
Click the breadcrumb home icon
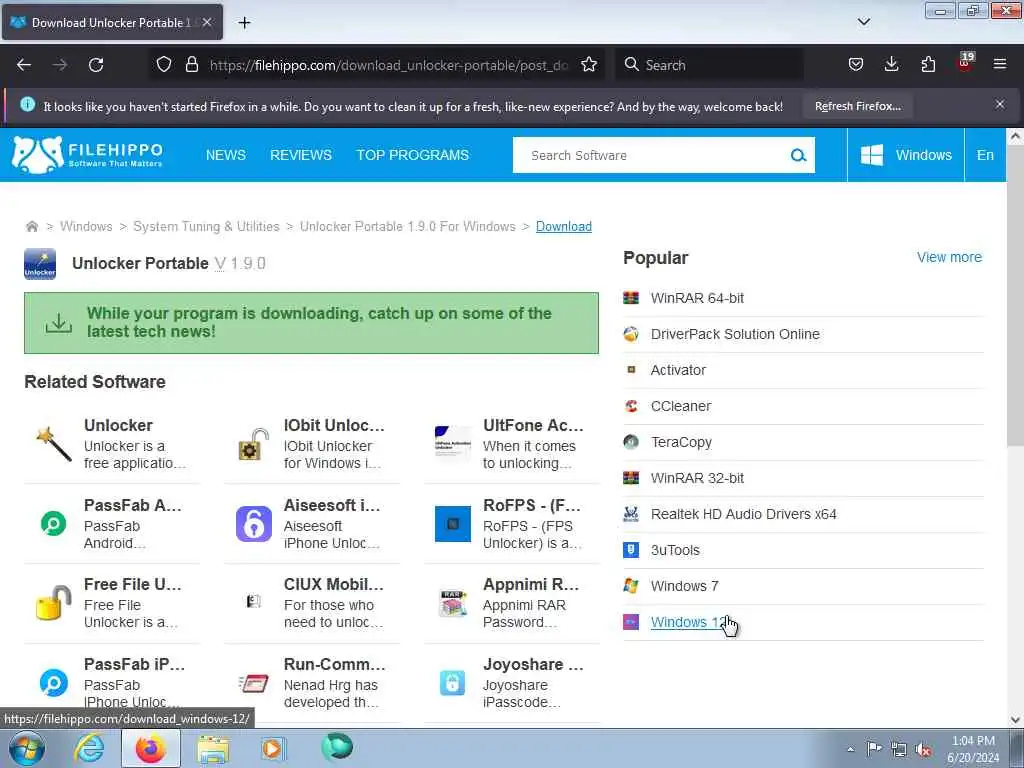point(31,227)
